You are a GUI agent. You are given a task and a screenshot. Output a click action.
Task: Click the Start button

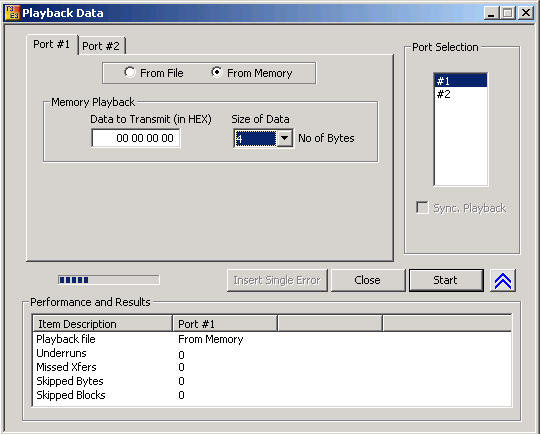click(x=446, y=280)
